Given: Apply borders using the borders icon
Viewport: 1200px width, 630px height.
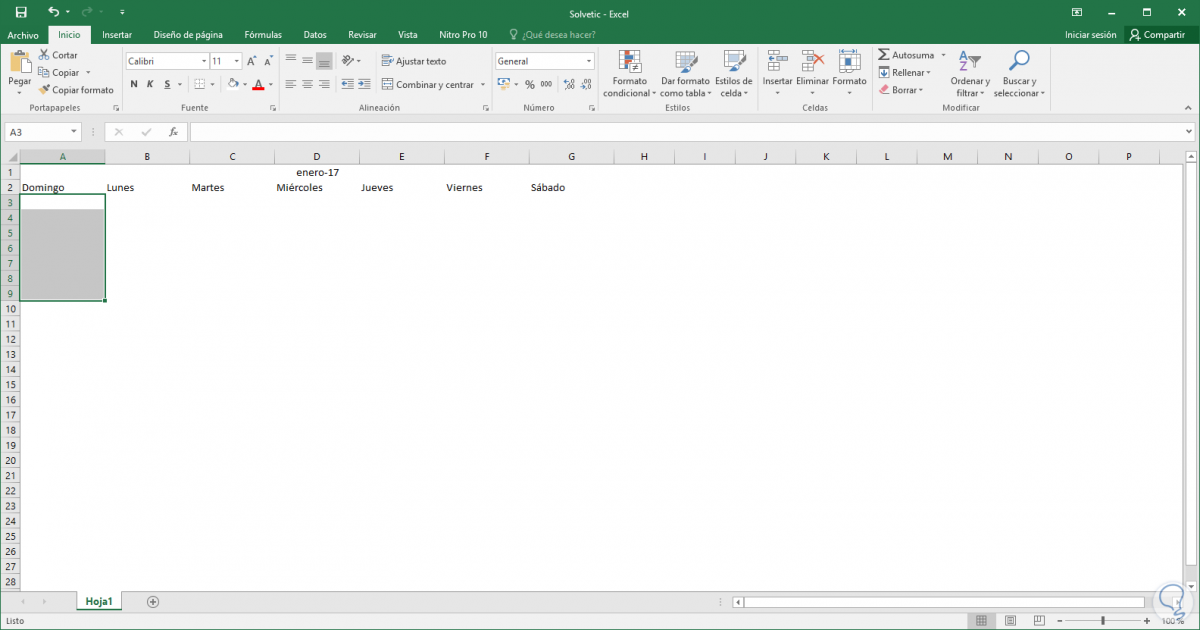Looking at the screenshot, I should pos(199,85).
